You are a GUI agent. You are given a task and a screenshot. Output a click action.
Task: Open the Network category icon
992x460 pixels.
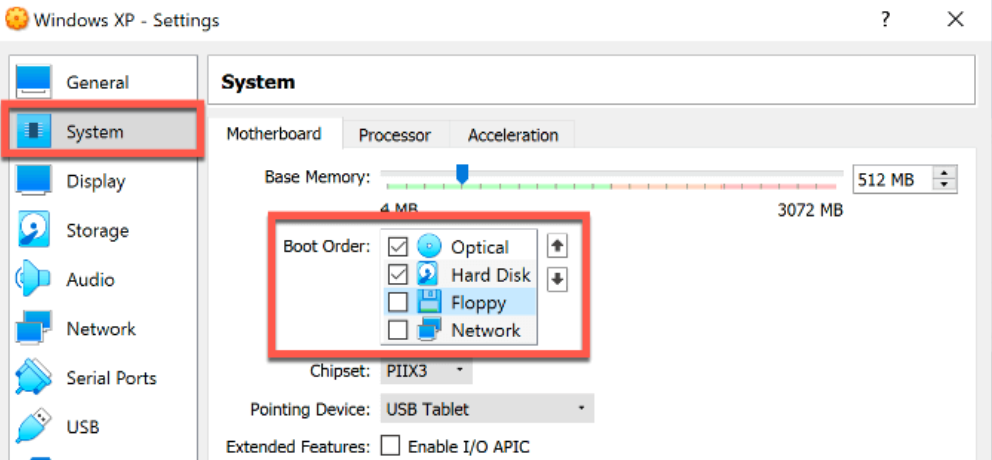coord(32,328)
